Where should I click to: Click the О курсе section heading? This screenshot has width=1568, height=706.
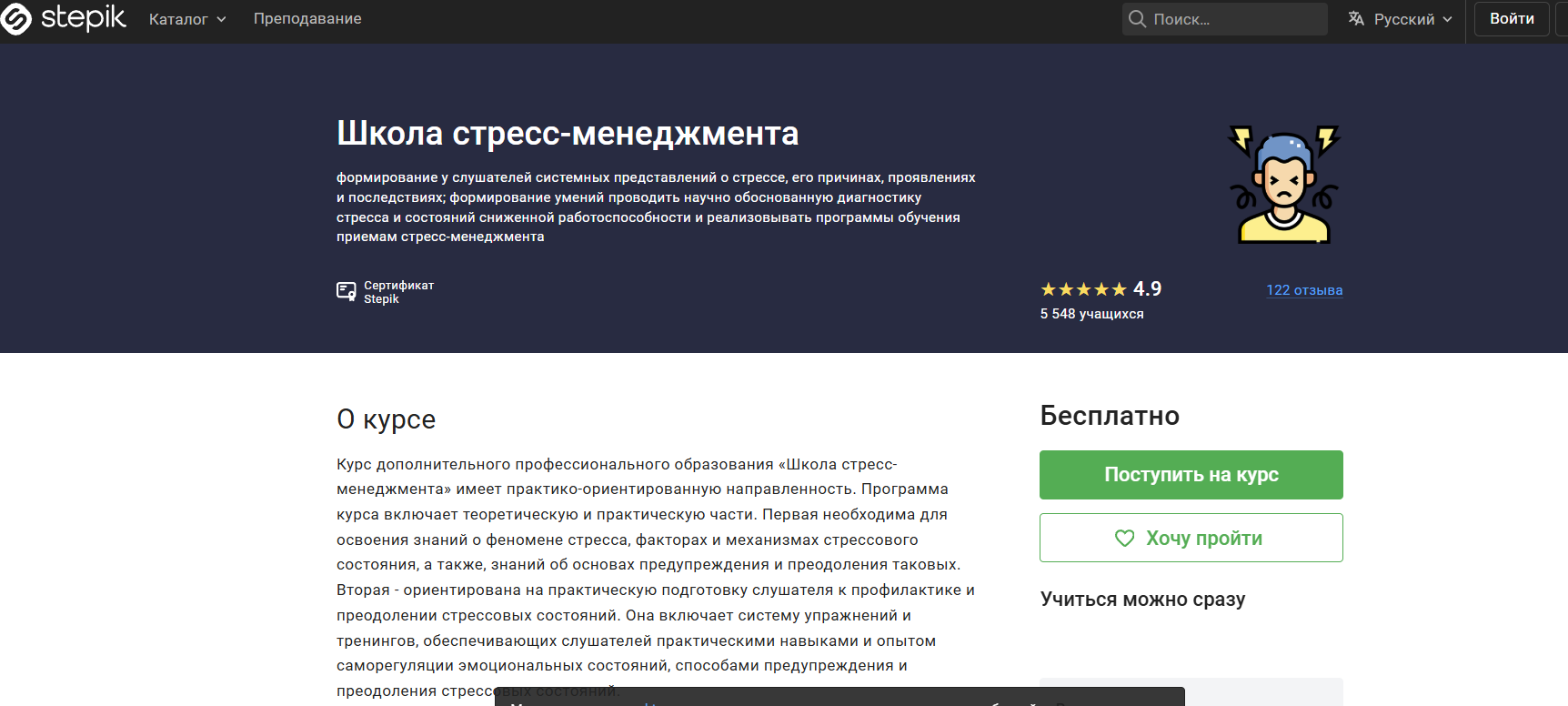[x=386, y=419]
